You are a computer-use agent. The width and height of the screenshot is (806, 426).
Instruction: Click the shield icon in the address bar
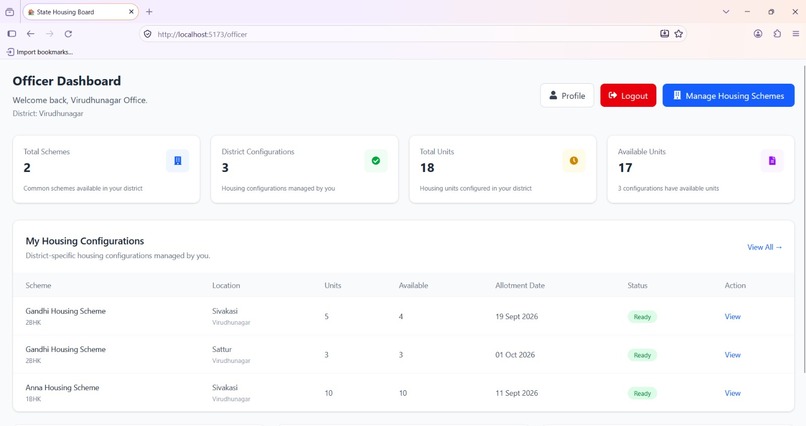pyautogui.click(x=148, y=34)
